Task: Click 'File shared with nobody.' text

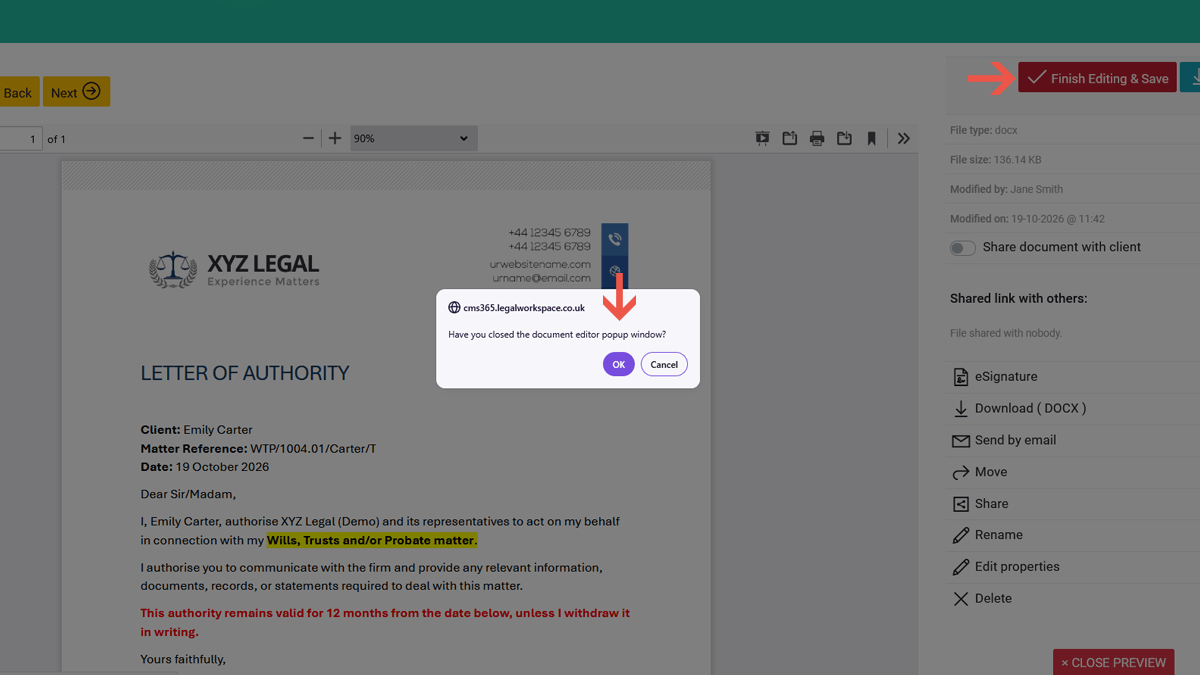Action: click(x=1006, y=333)
